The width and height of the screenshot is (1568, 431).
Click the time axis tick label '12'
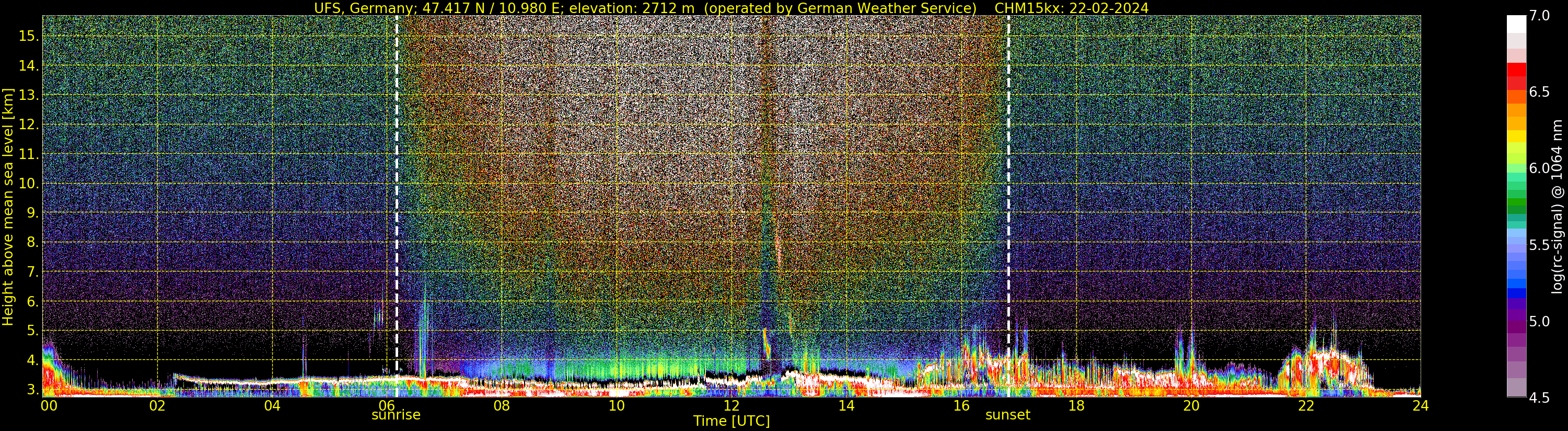(x=731, y=406)
